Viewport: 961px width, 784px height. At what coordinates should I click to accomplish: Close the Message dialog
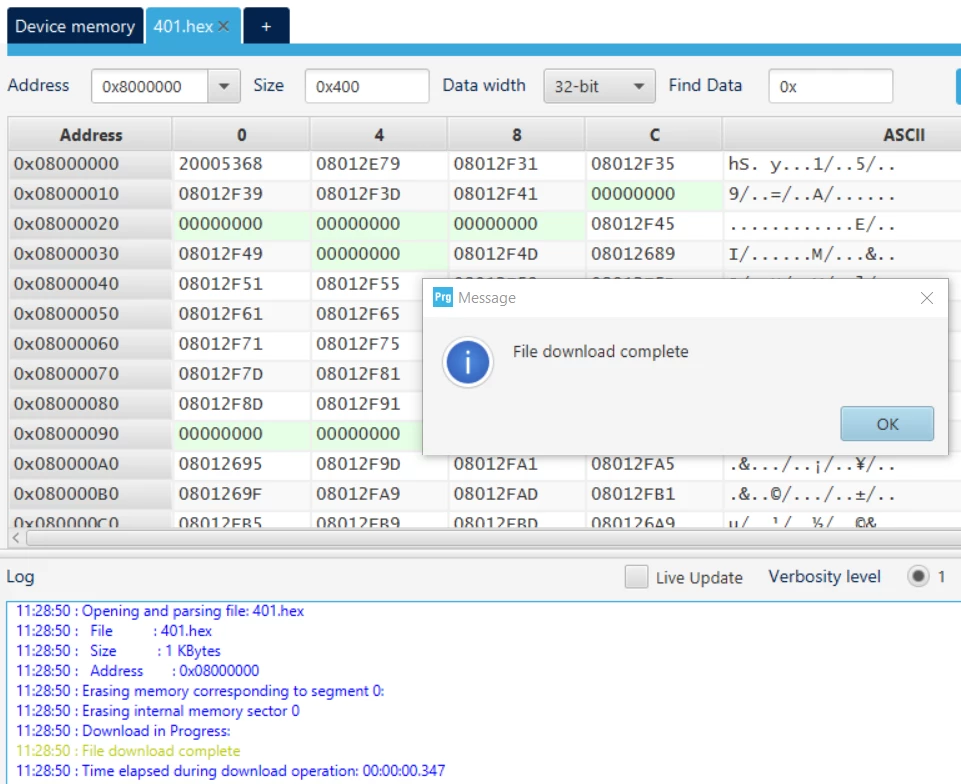click(x=927, y=298)
